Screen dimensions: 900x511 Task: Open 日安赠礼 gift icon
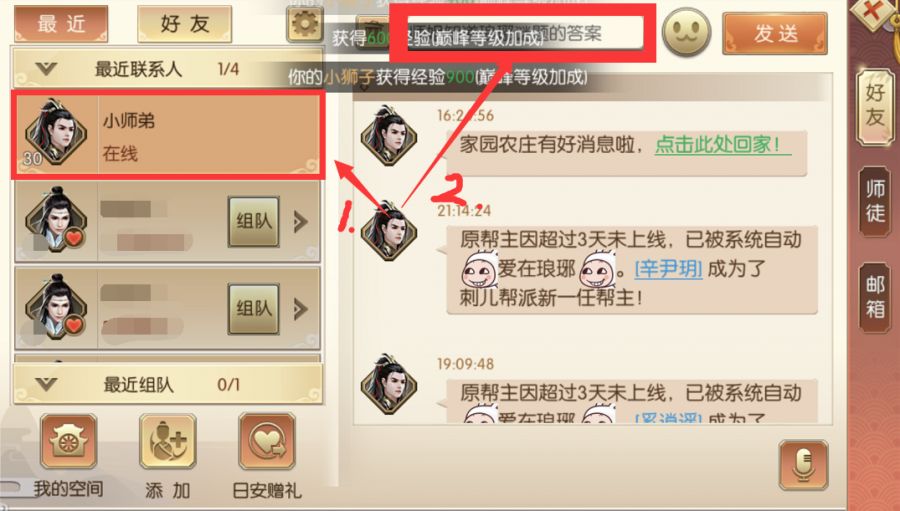pyautogui.click(x=267, y=442)
